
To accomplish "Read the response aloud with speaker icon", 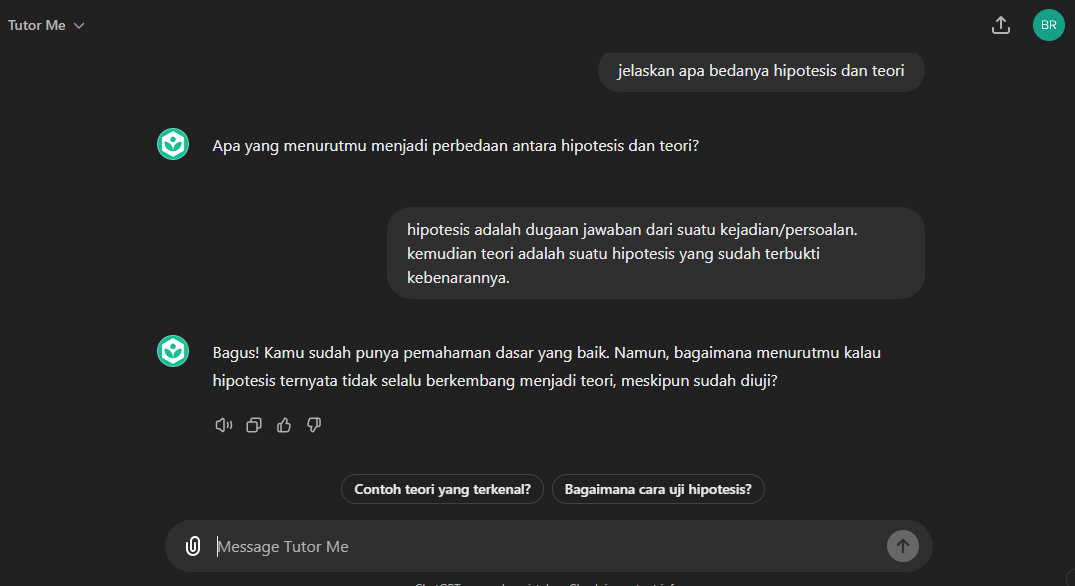I will tap(223, 424).
